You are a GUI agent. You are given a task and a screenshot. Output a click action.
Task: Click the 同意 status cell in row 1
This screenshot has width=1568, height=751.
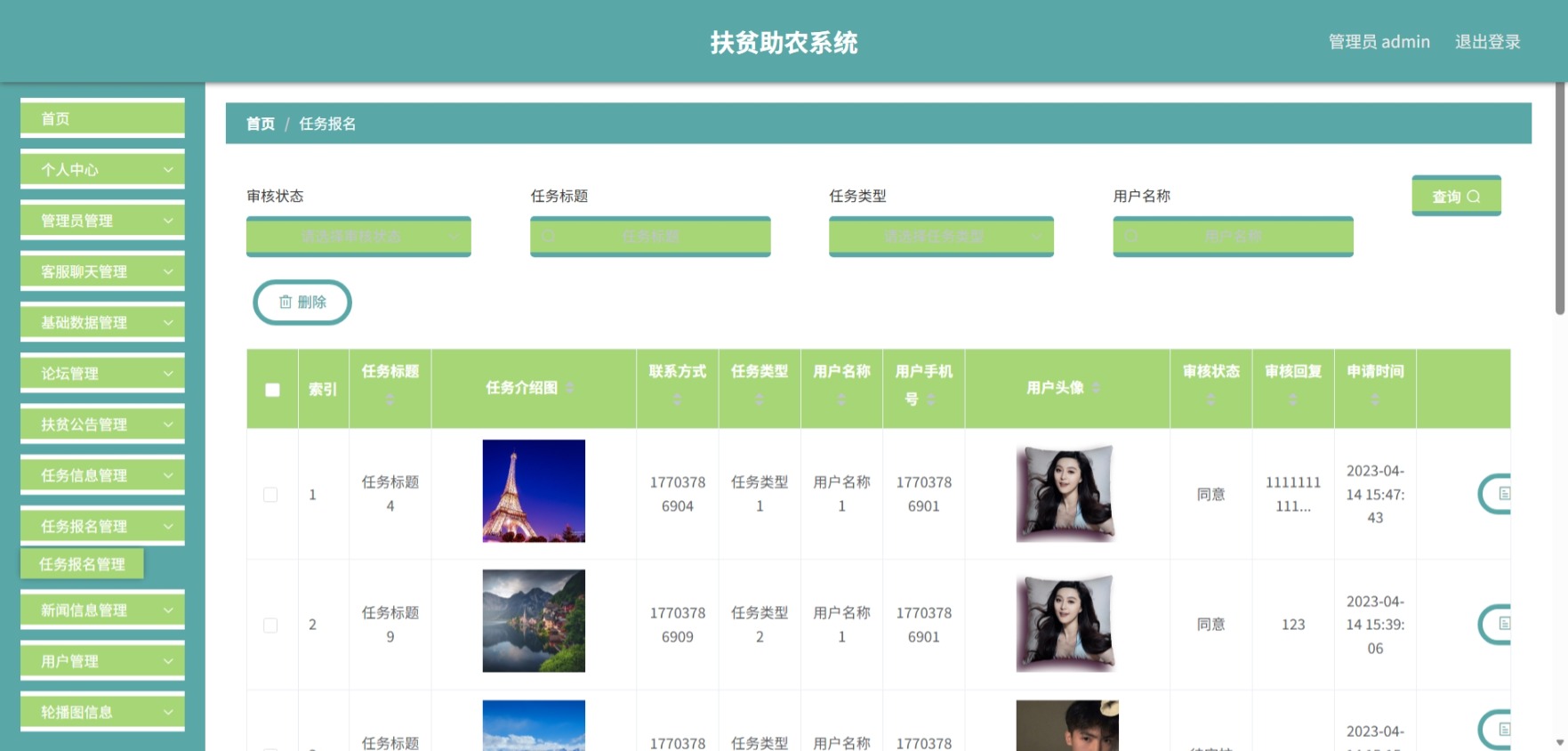tap(1210, 495)
